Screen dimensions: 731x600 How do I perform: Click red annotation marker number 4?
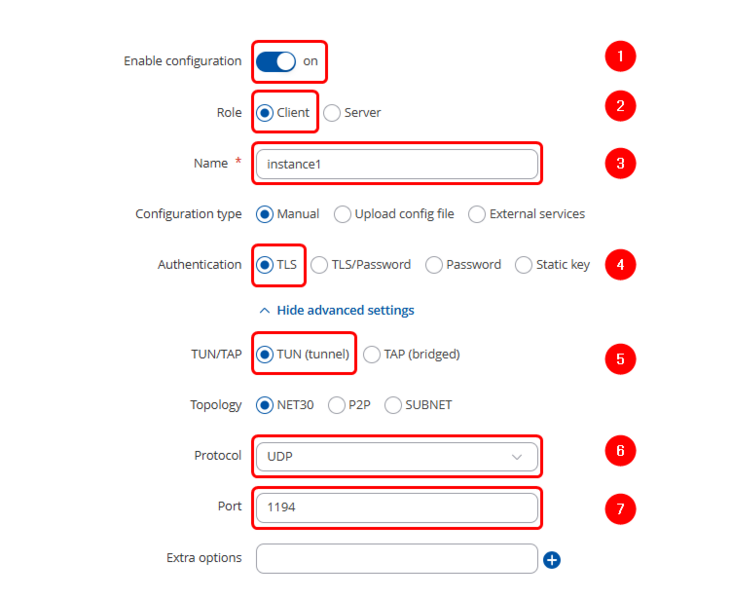(x=620, y=265)
